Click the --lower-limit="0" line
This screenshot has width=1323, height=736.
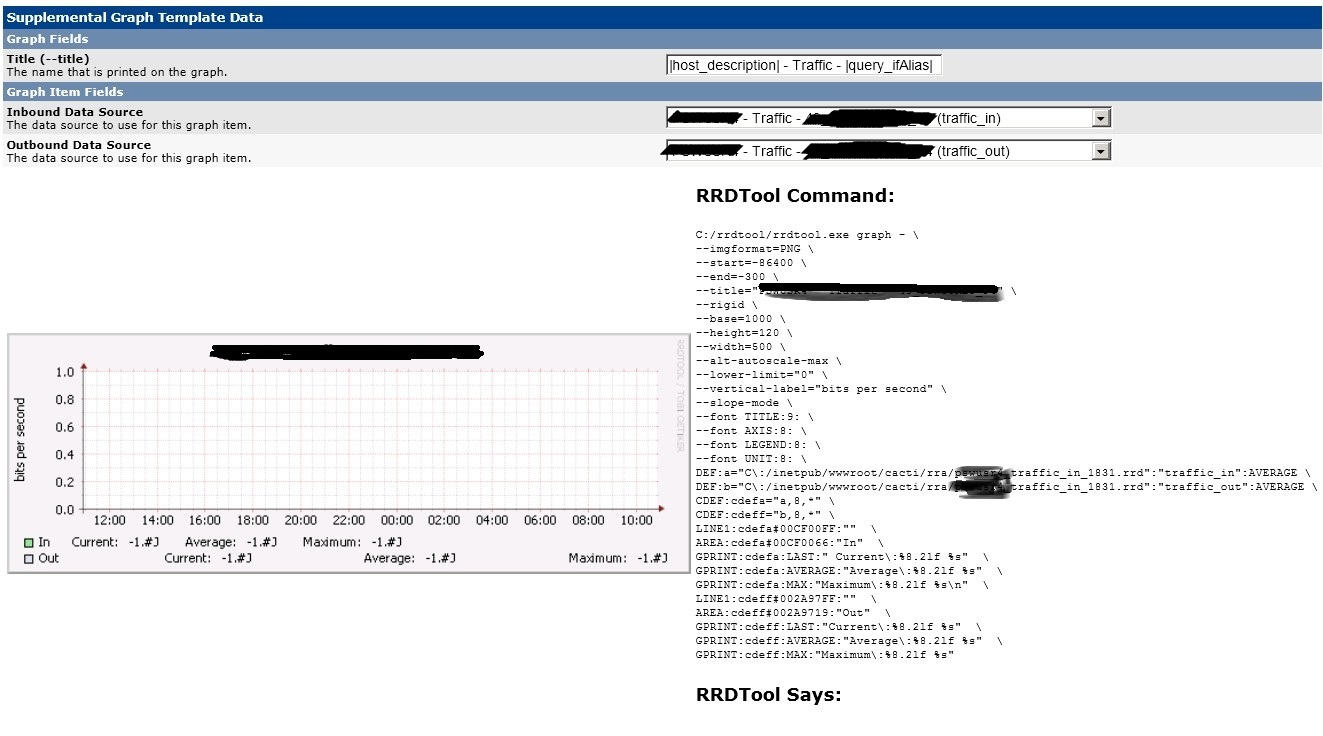pos(762,374)
